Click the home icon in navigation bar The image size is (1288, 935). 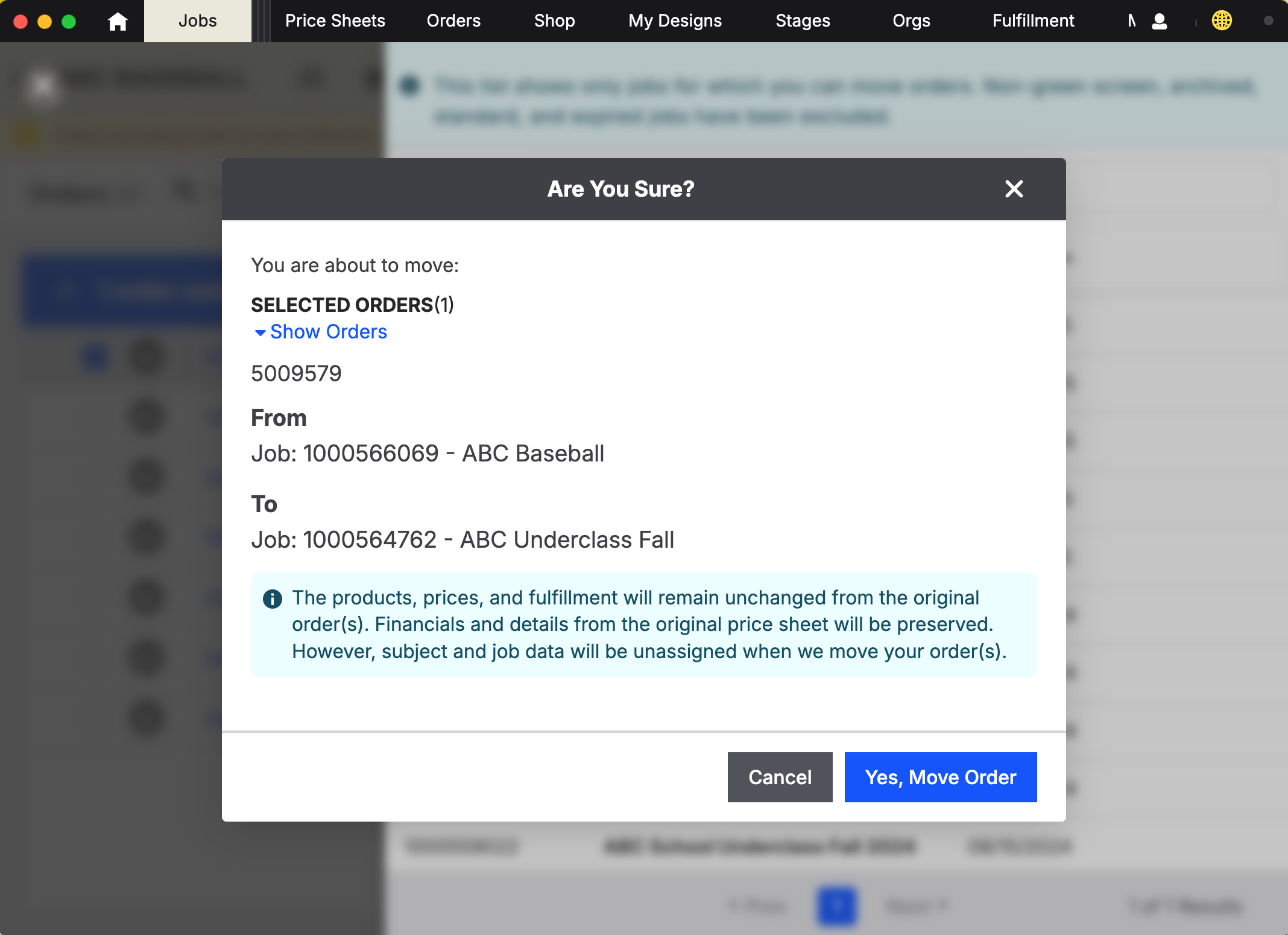(118, 21)
